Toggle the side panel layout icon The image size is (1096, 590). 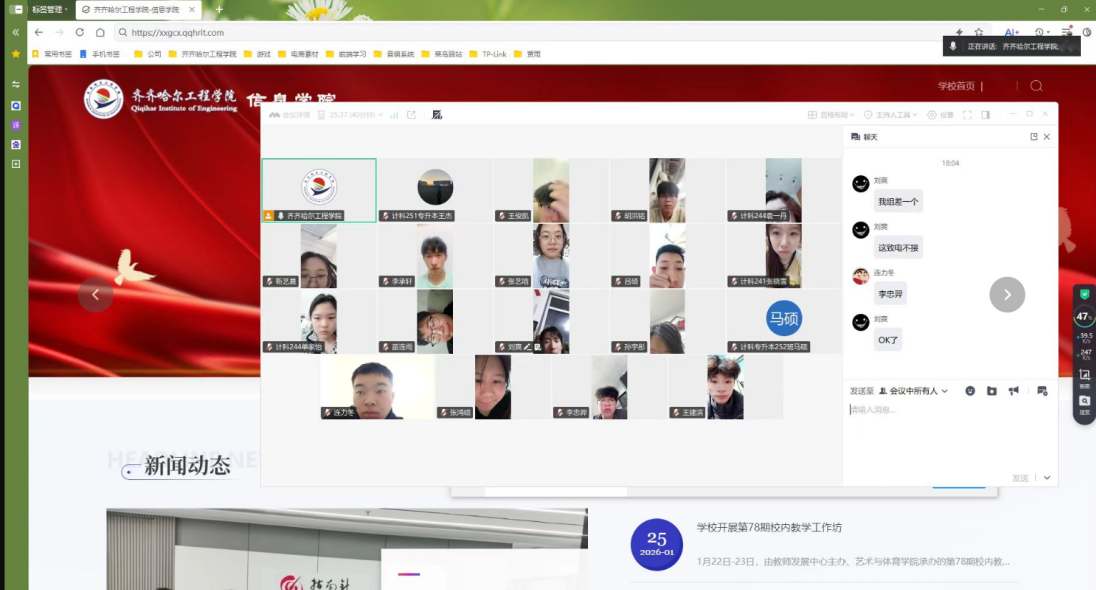click(x=986, y=115)
